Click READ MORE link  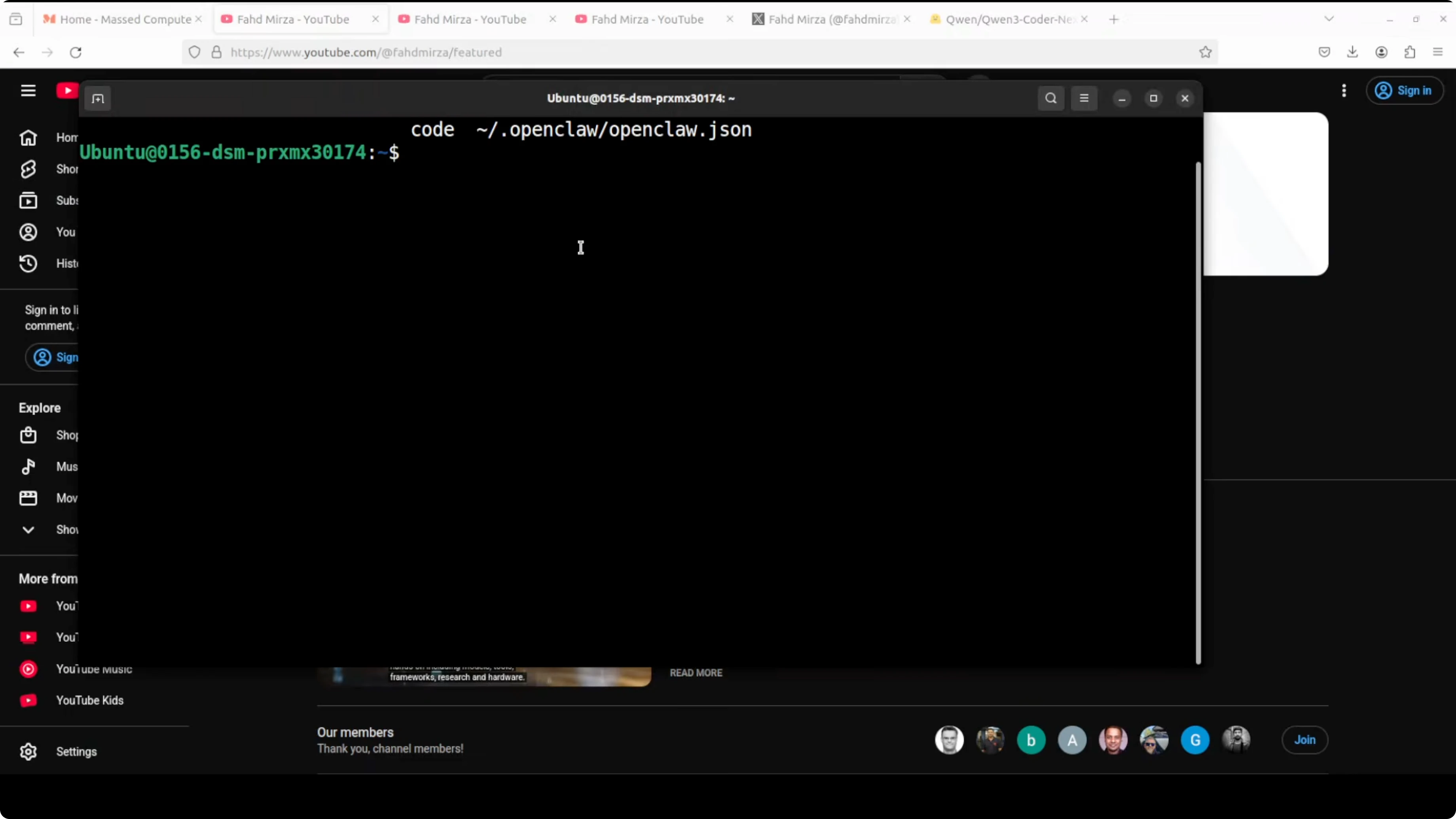696,673
